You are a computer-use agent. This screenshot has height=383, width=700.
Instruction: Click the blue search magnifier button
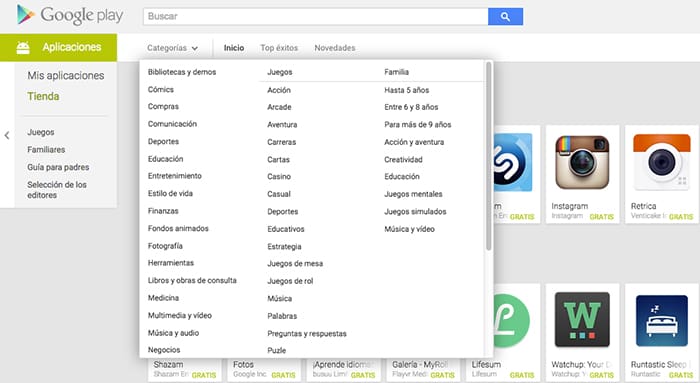[505, 17]
